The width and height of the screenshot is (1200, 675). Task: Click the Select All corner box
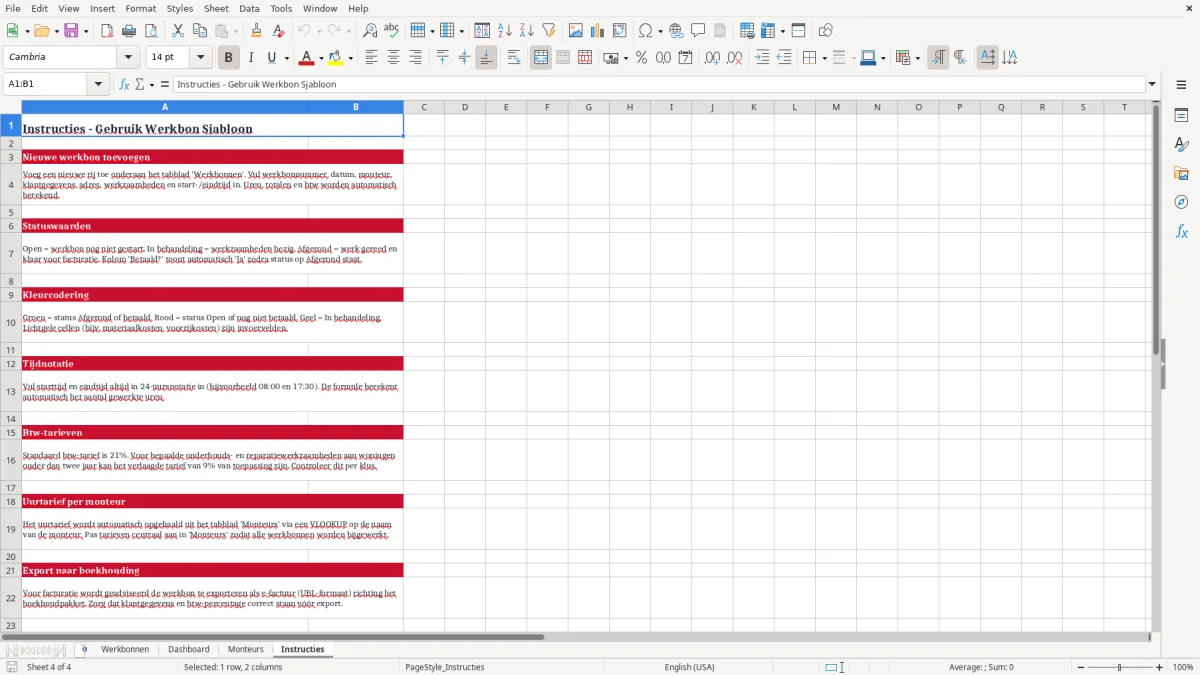[11, 107]
